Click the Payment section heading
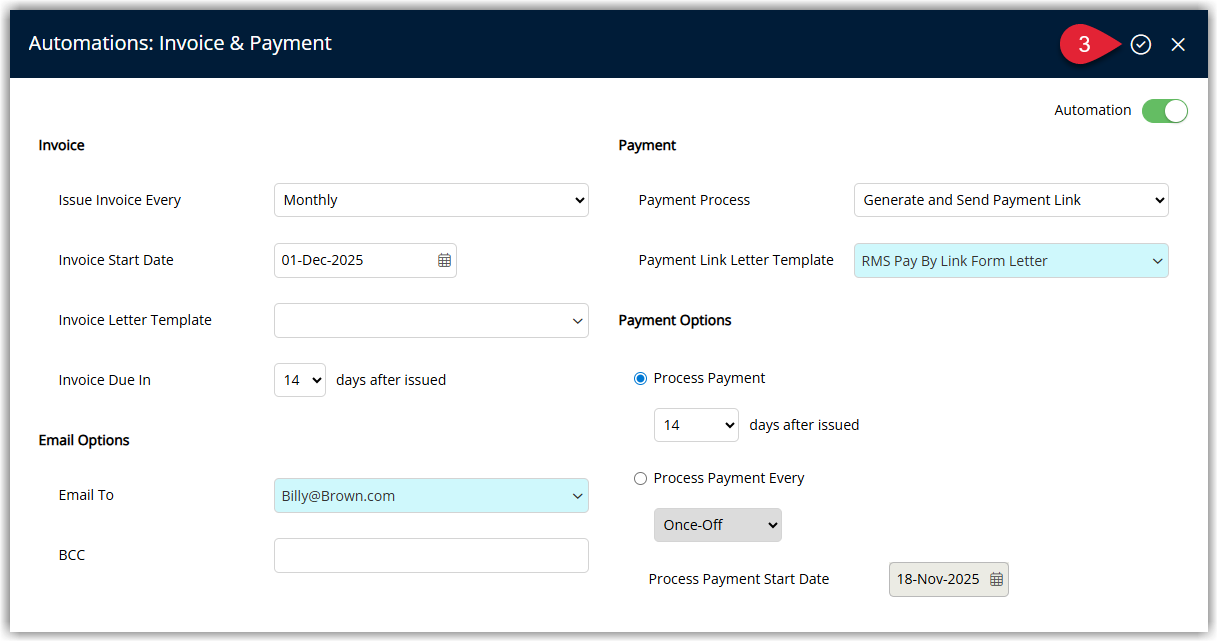This screenshot has width=1218, height=642. [x=647, y=145]
